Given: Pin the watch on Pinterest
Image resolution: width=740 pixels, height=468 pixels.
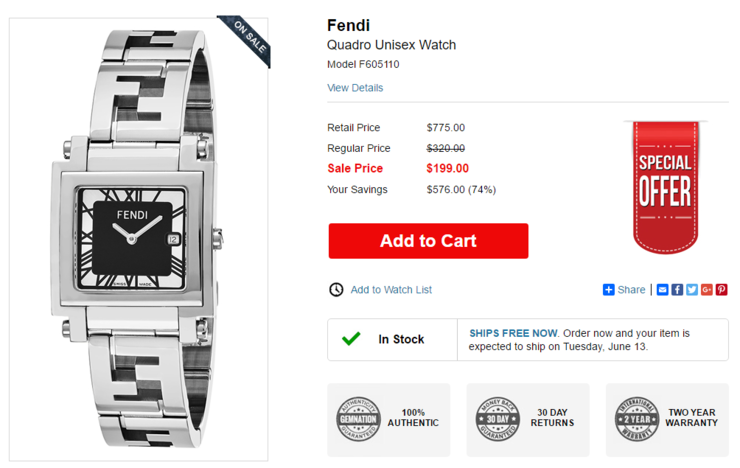Looking at the screenshot, I should coord(721,290).
